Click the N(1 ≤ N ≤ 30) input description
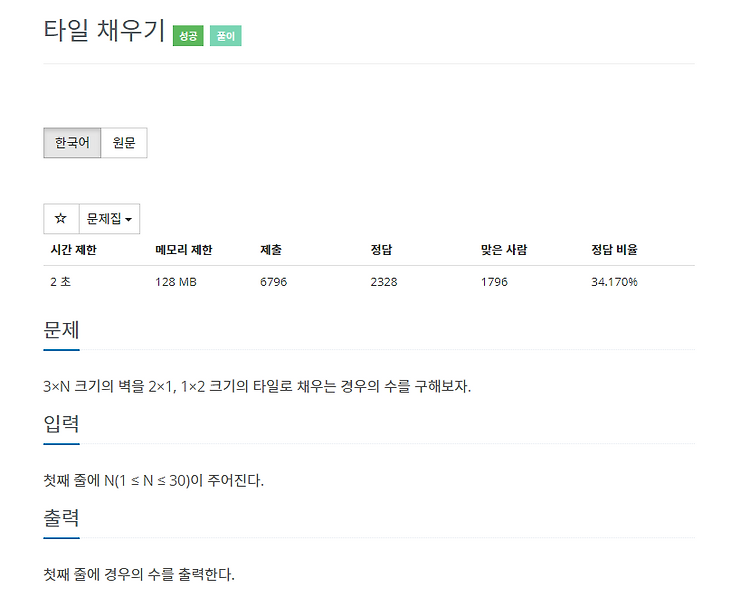Screen dimensions: 750x597 [x=154, y=480]
